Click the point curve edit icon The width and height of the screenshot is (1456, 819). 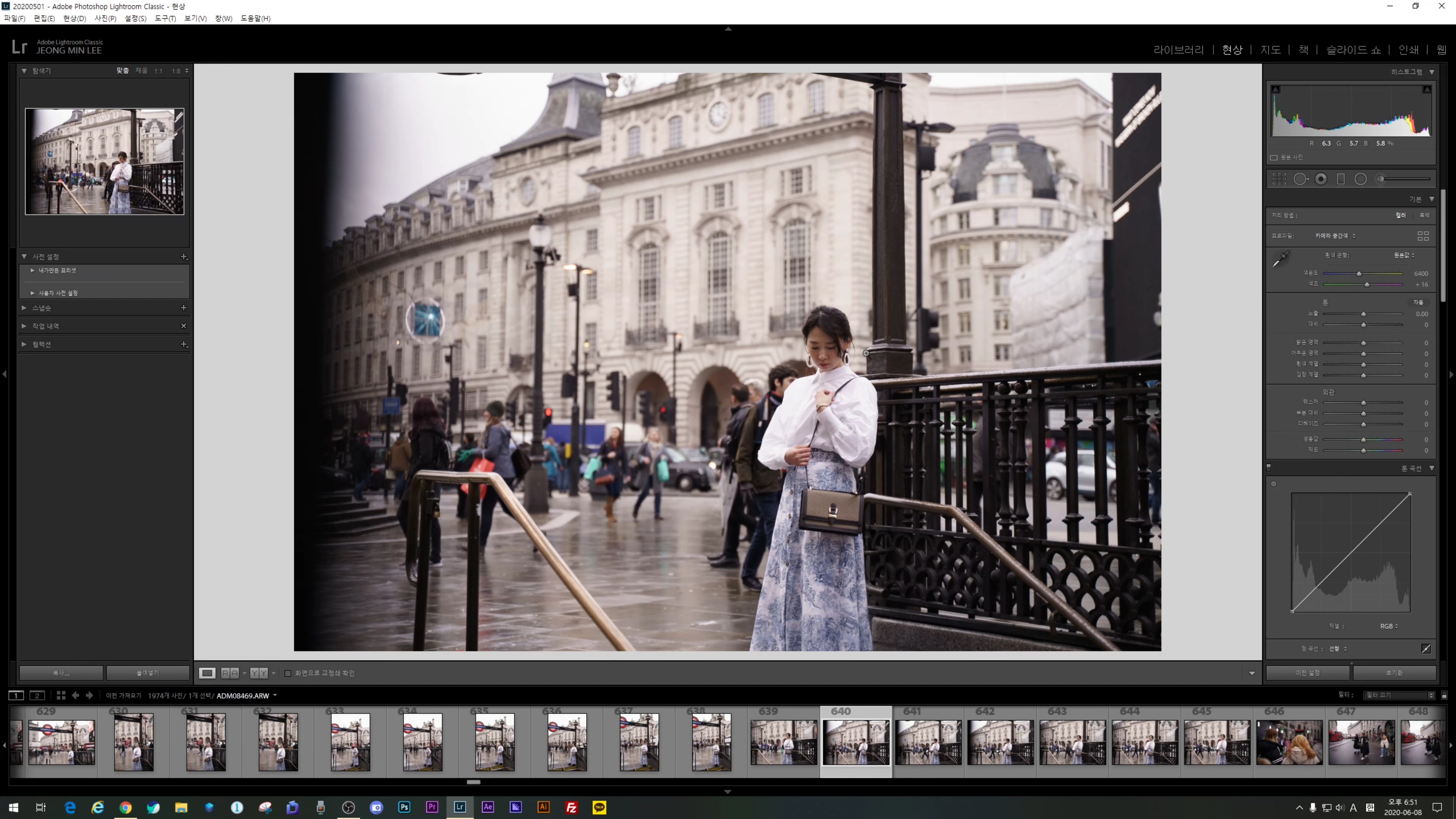click(1426, 648)
